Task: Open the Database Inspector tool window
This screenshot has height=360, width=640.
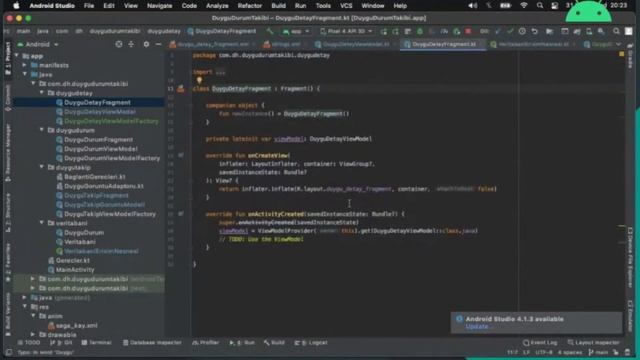Action: click(x=152, y=343)
